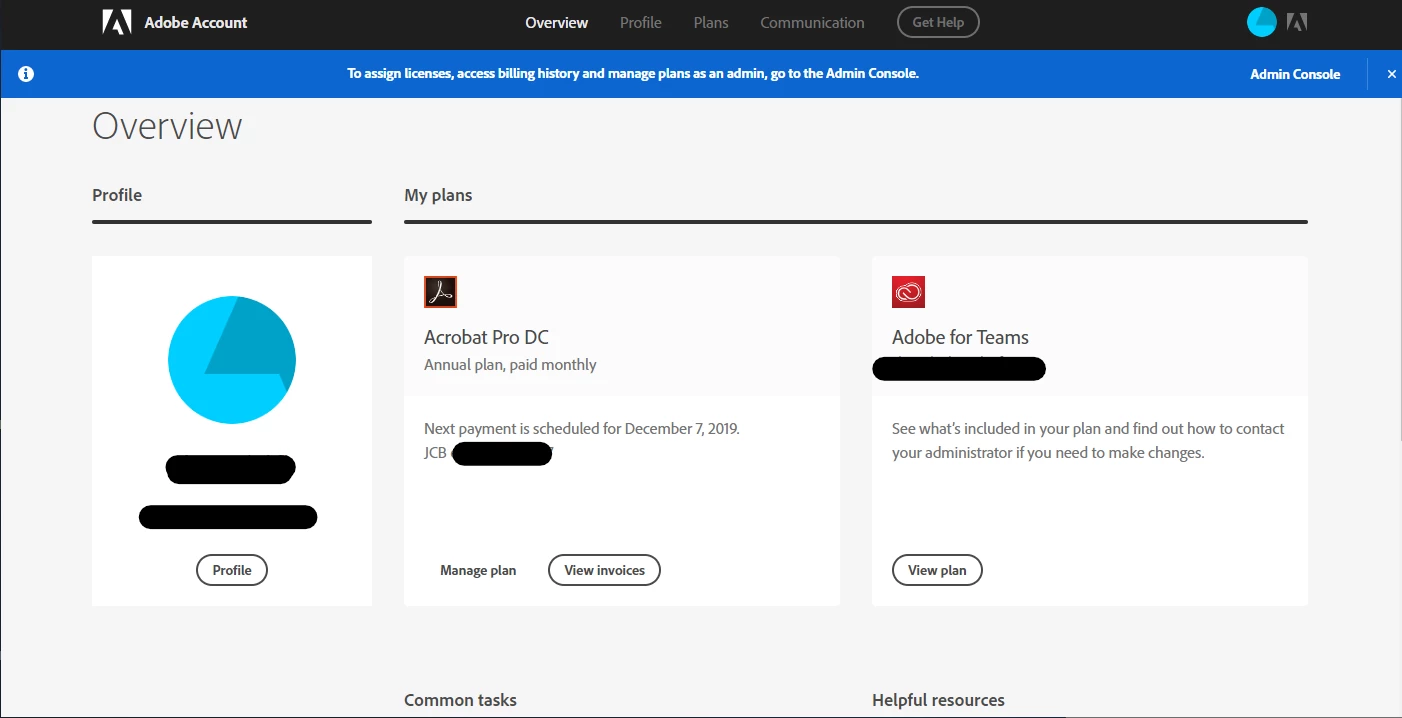Click the Adobe Account title text
Viewport: 1402px width, 718px height.
coord(196,22)
